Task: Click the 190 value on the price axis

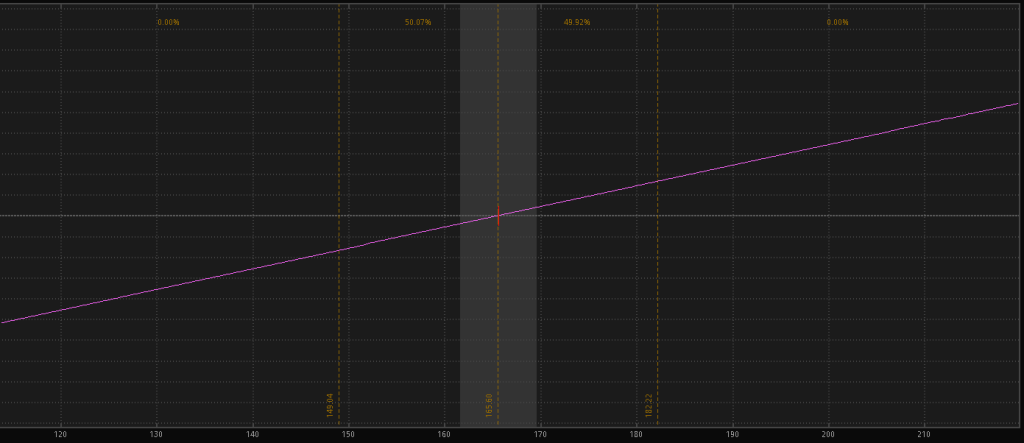Action: pyautogui.click(x=732, y=435)
